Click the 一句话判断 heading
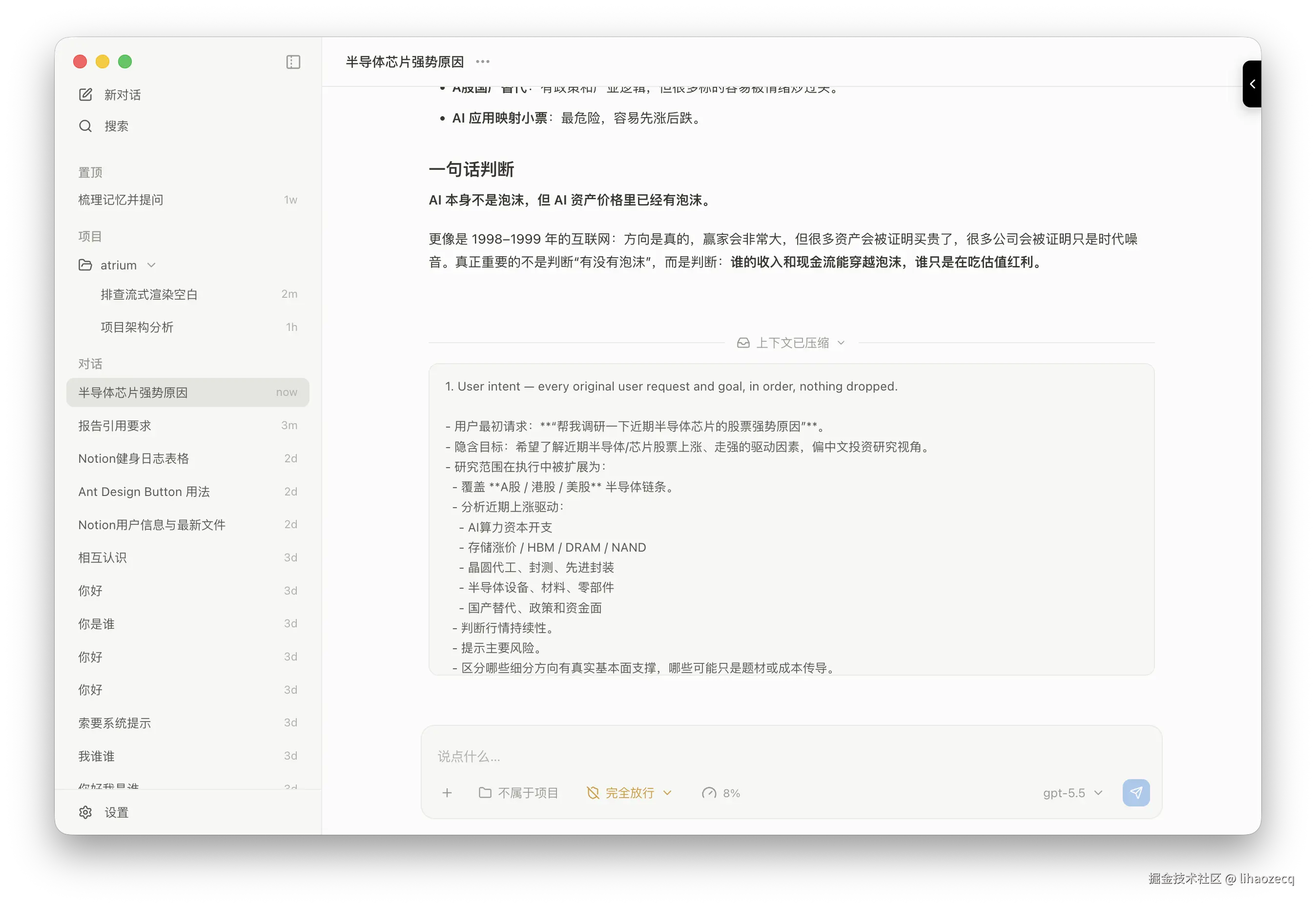The height and width of the screenshot is (907, 1316). [471, 169]
